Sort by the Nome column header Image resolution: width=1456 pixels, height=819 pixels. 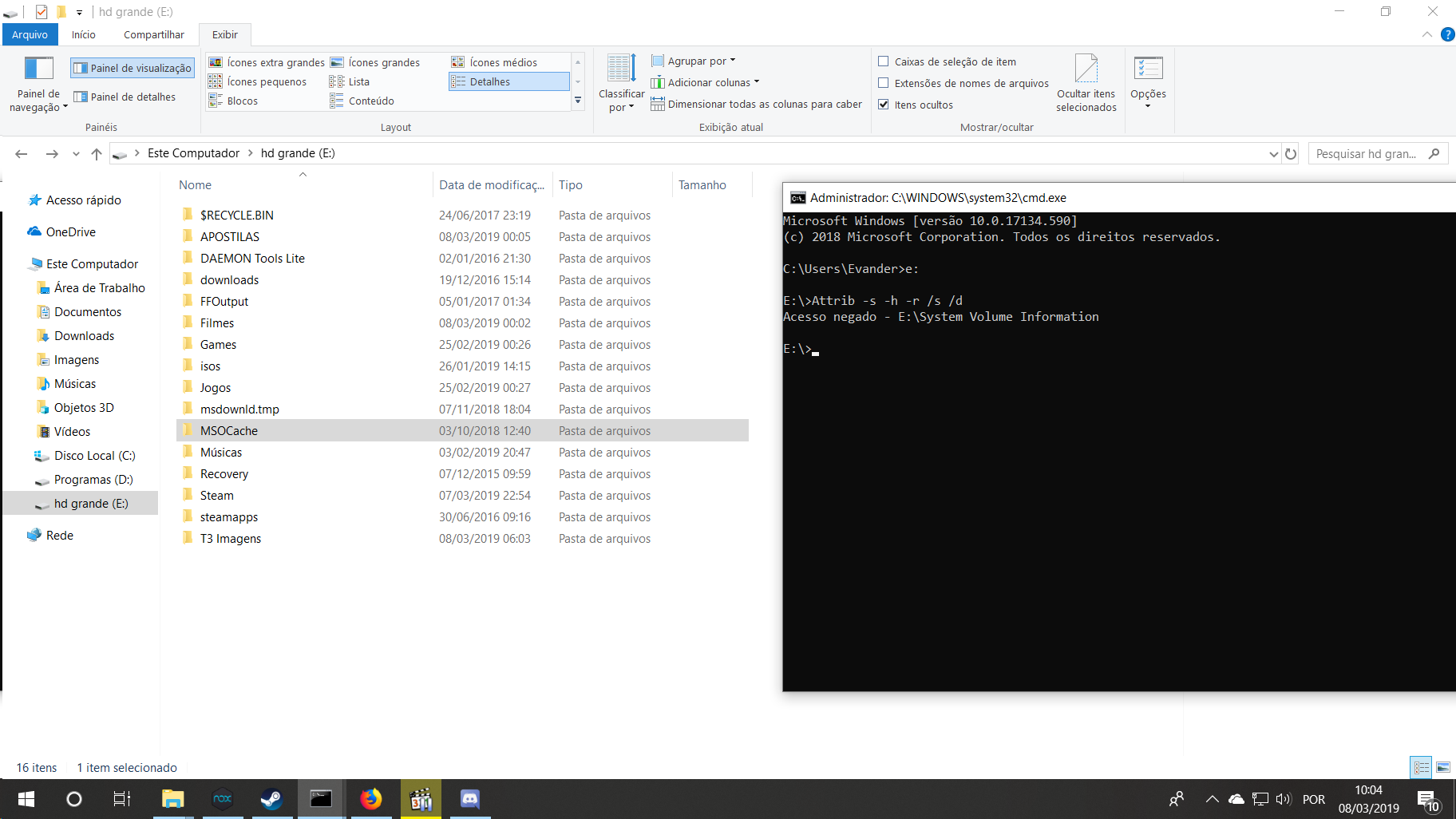tap(303, 184)
